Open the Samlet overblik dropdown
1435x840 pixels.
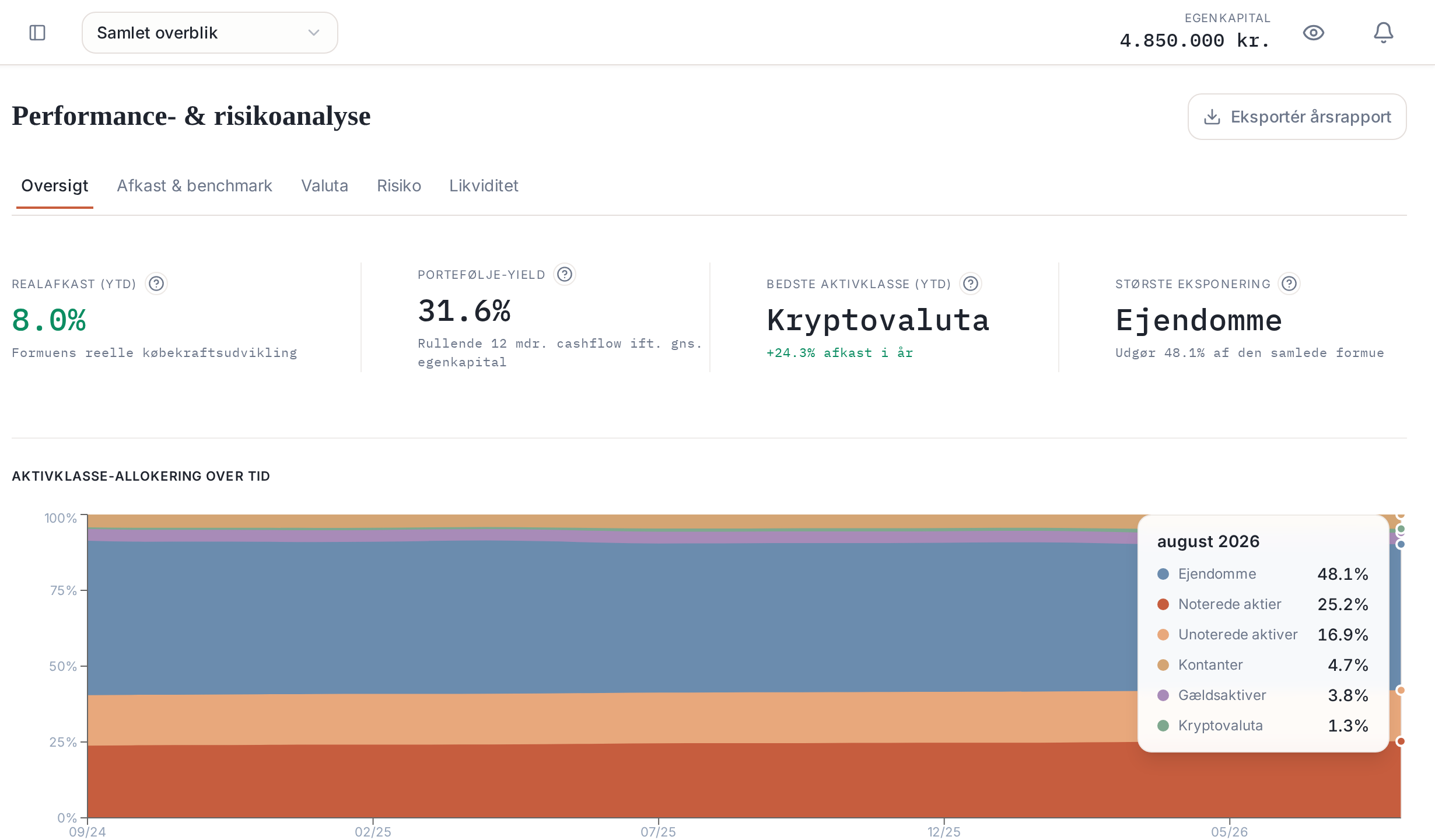click(210, 33)
